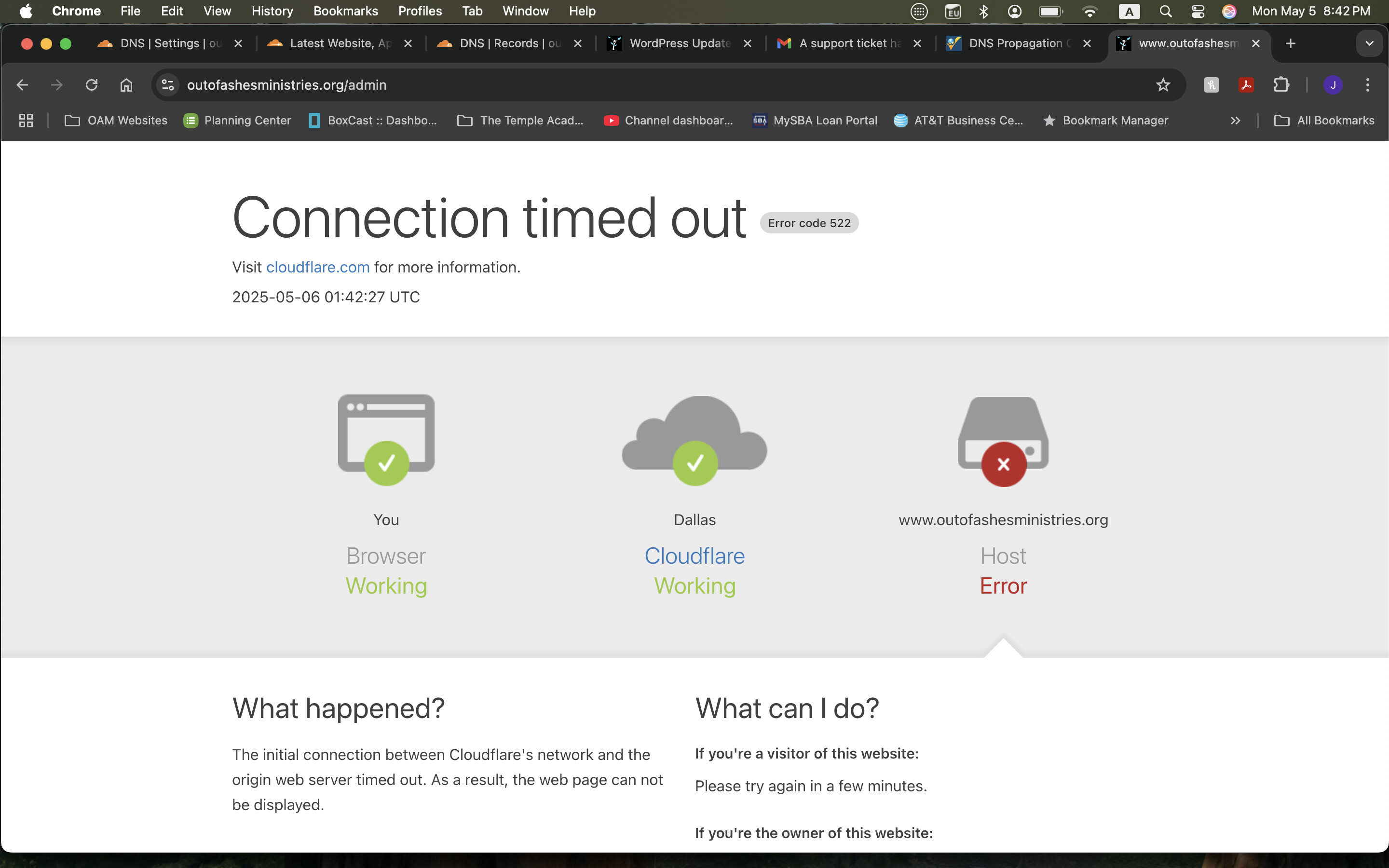Open a new tab with plus button
1389x868 pixels.
point(1290,43)
